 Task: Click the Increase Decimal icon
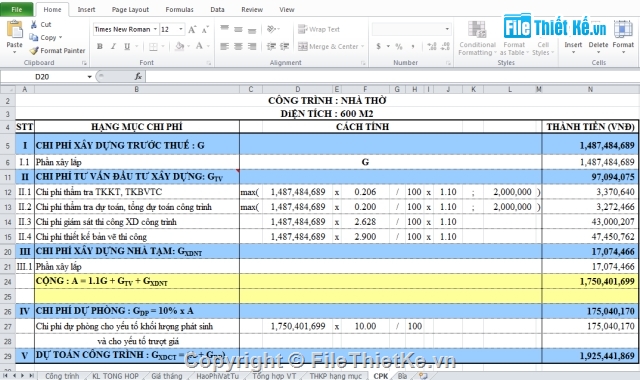pos(432,47)
